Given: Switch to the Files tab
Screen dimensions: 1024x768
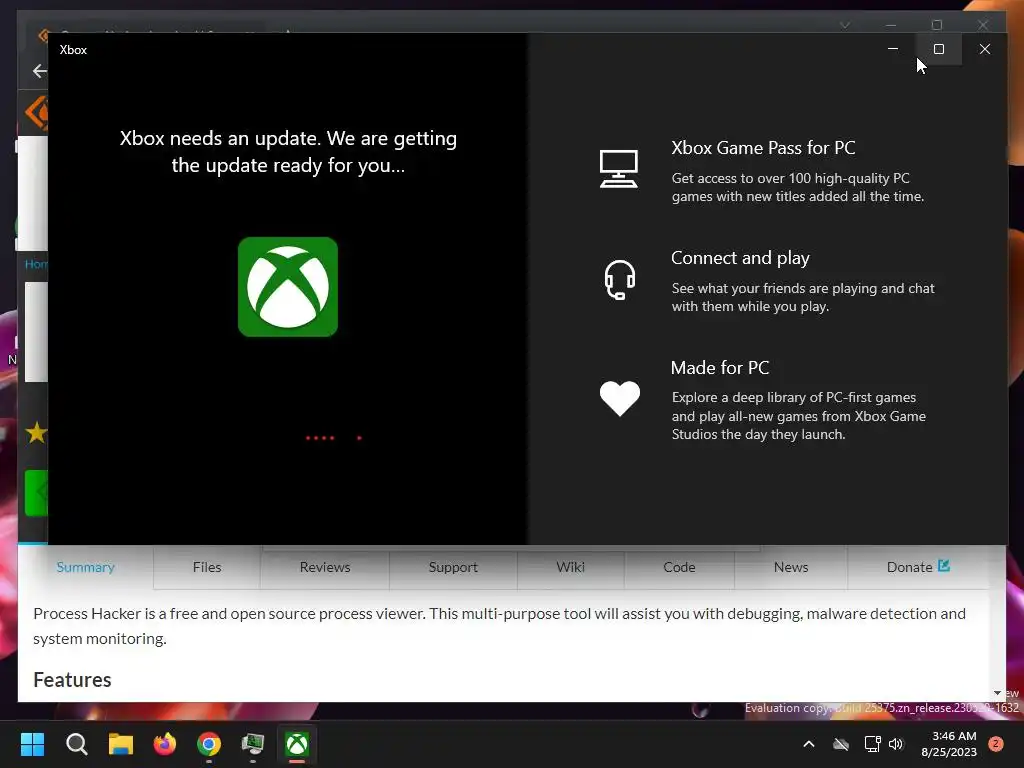Looking at the screenshot, I should click(207, 567).
